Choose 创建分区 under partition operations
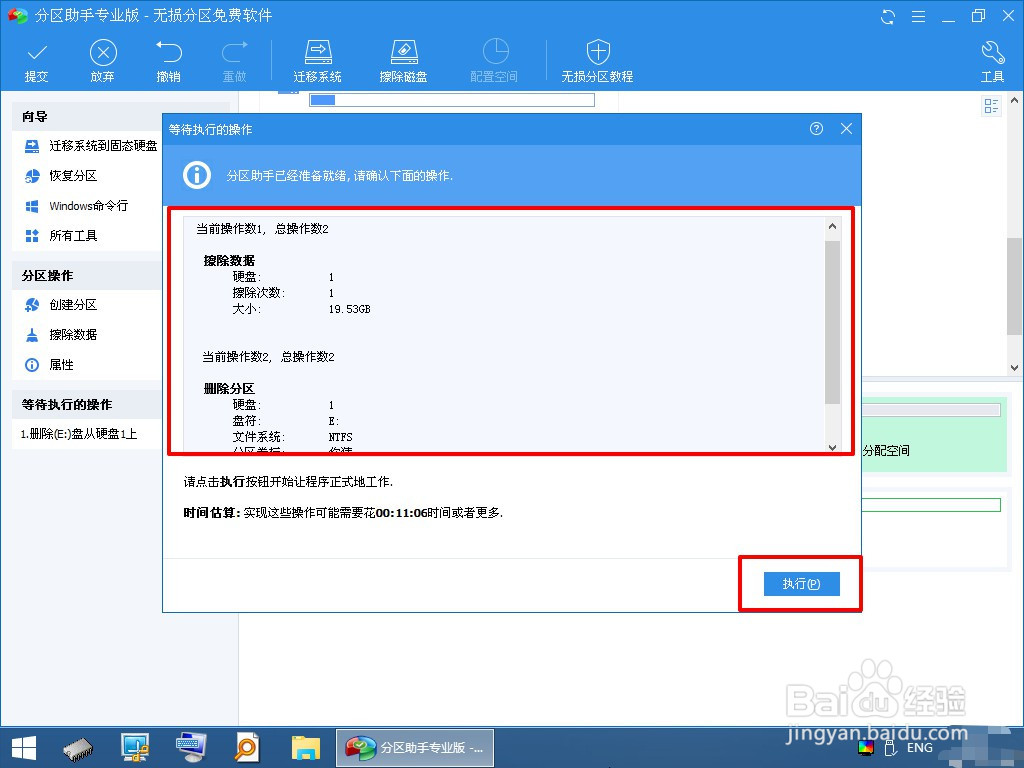The height and width of the screenshot is (768, 1024). [x=61, y=305]
